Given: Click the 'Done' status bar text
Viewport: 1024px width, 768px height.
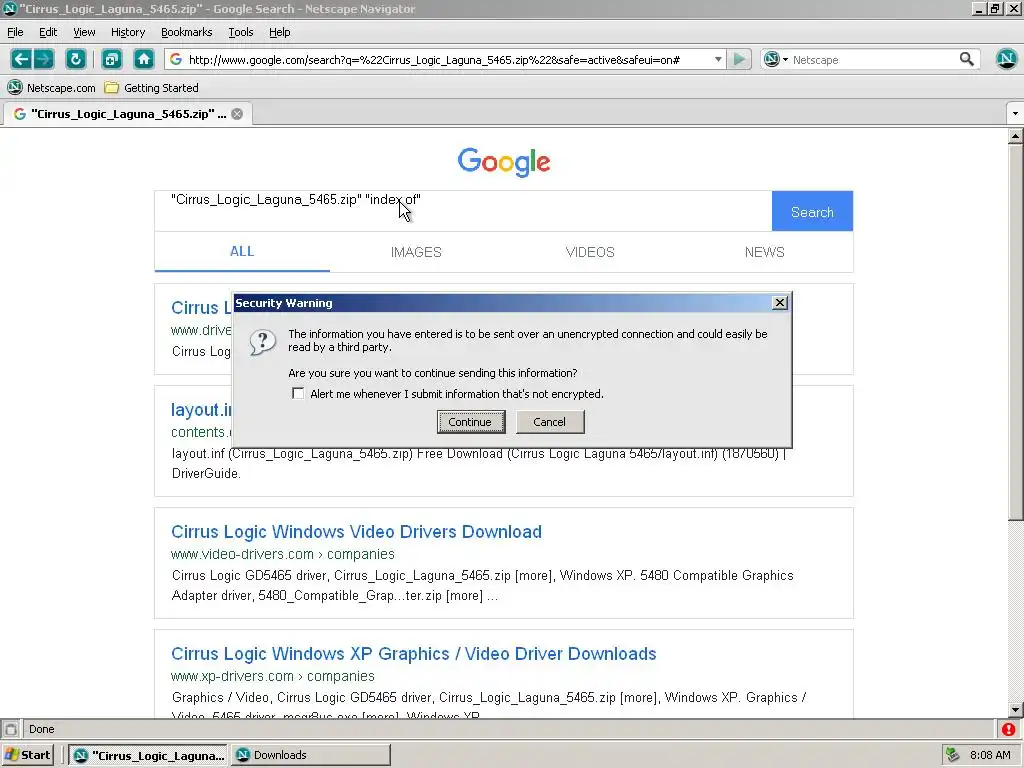Looking at the screenshot, I should point(42,729).
